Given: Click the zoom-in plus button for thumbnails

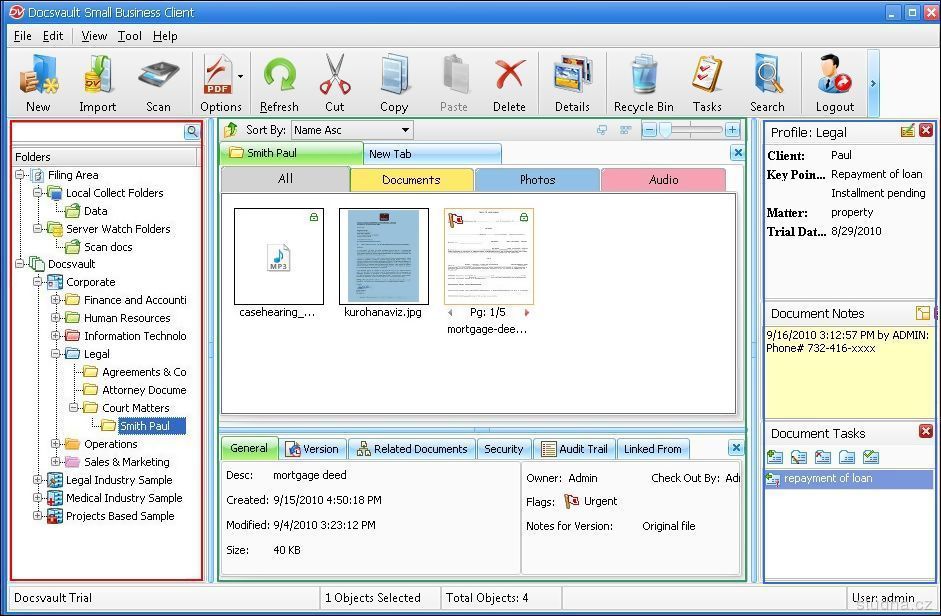Looking at the screenshot, I should point(733,130).
